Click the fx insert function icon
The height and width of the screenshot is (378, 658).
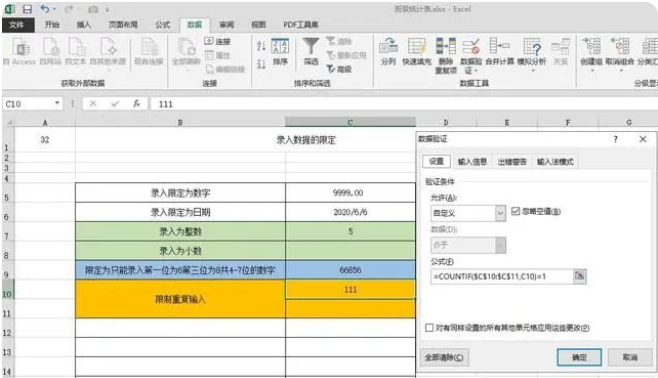(136, 104)
